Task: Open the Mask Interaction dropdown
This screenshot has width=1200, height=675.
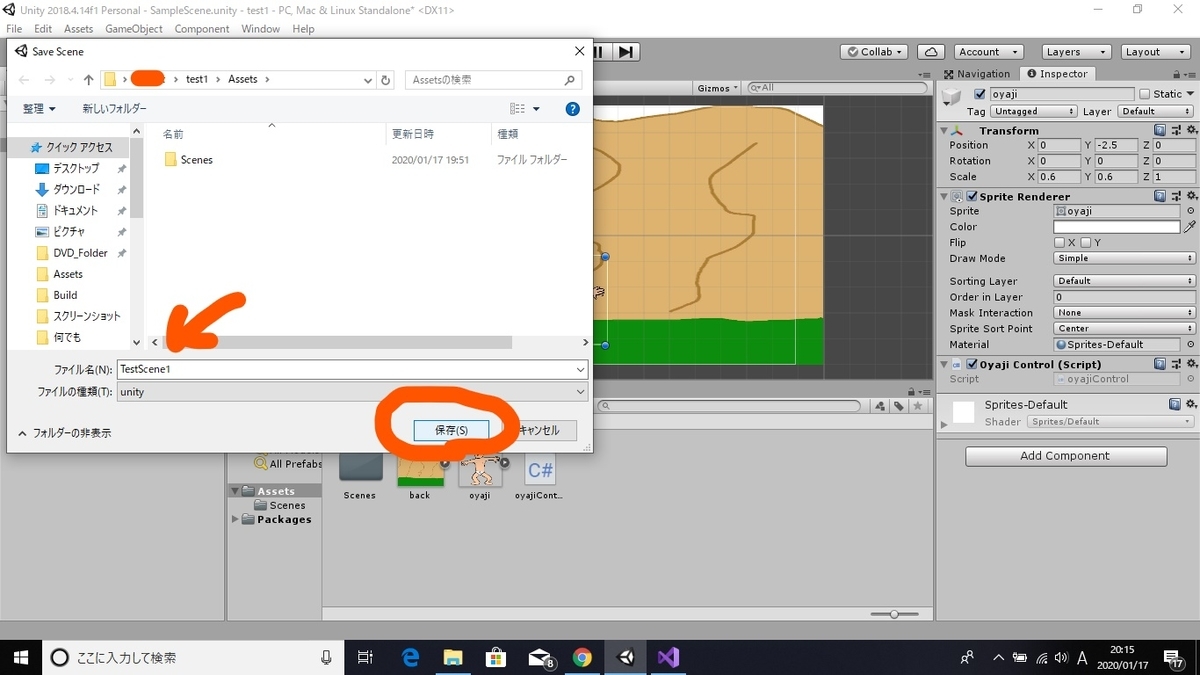Action: point(1124,313)
